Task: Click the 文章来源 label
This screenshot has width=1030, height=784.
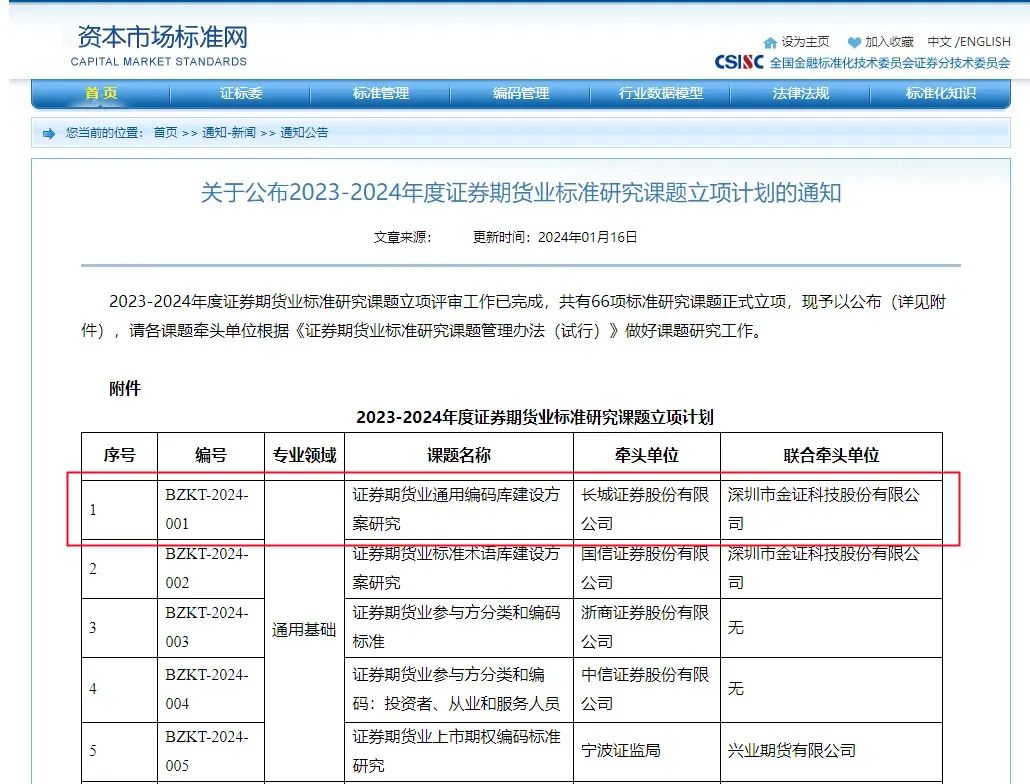Action: click(402, 237)
